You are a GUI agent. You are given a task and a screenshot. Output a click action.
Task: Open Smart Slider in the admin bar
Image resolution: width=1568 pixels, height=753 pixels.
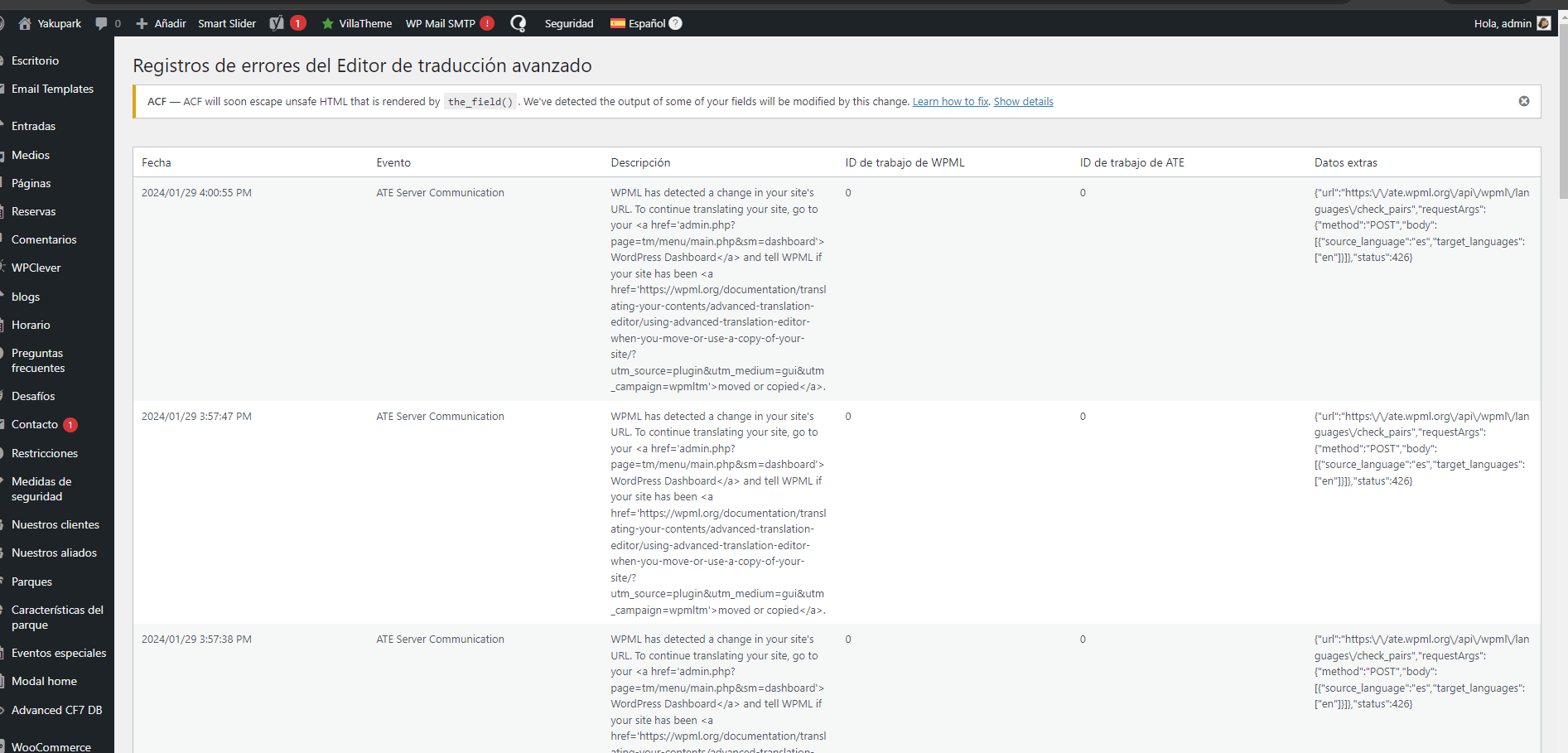[227, 23]
